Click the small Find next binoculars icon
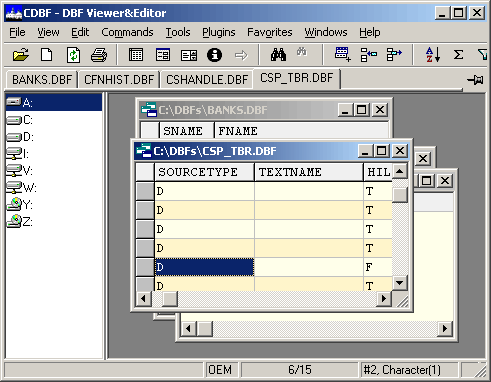This screenshot has height=382, width=491. click(302, 52)
